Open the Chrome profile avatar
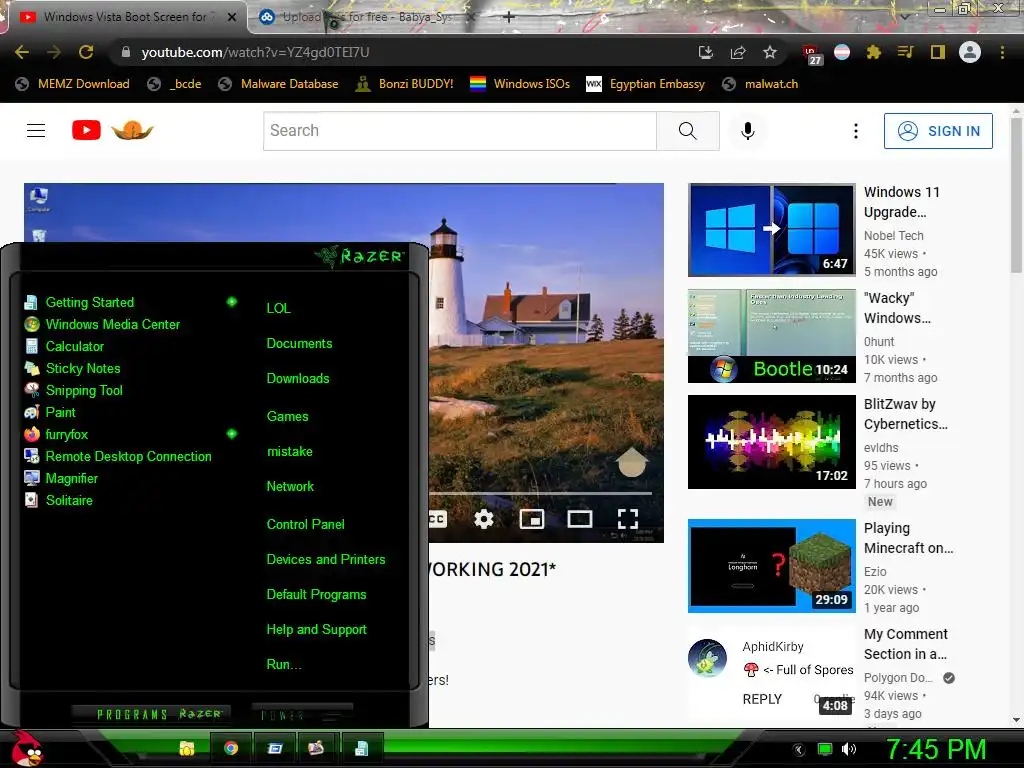This screenshot has width=1024, height=768. (970, 52)
